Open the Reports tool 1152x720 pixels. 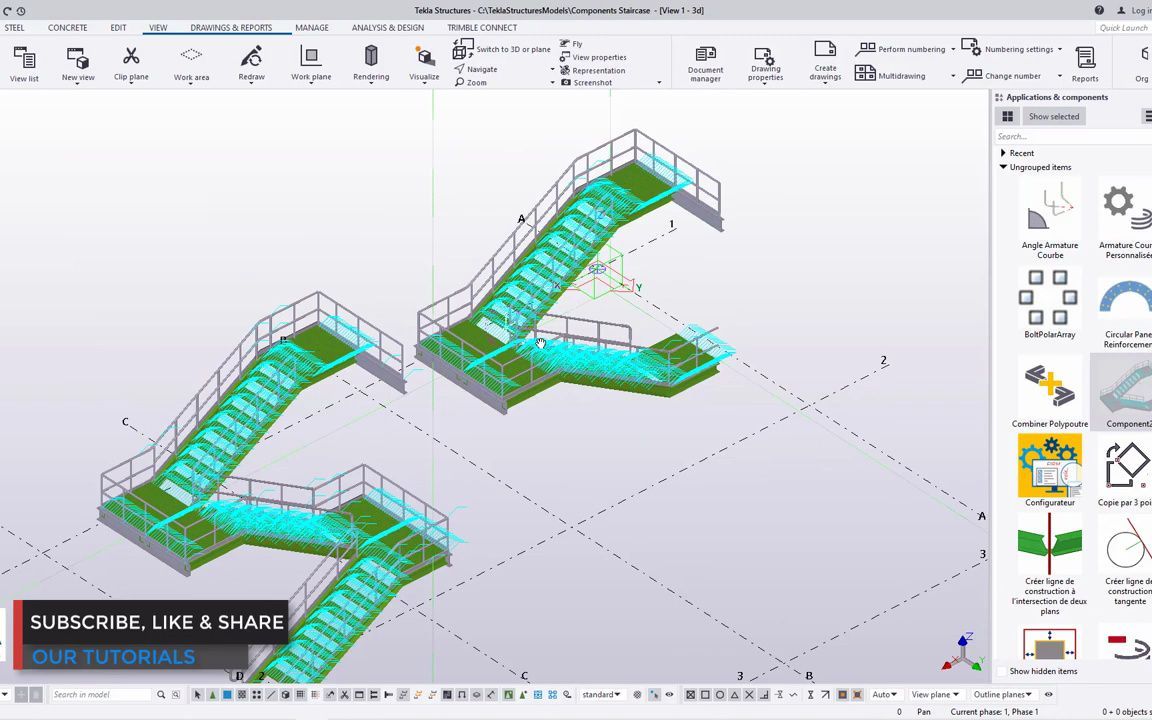click(1084, 63)
